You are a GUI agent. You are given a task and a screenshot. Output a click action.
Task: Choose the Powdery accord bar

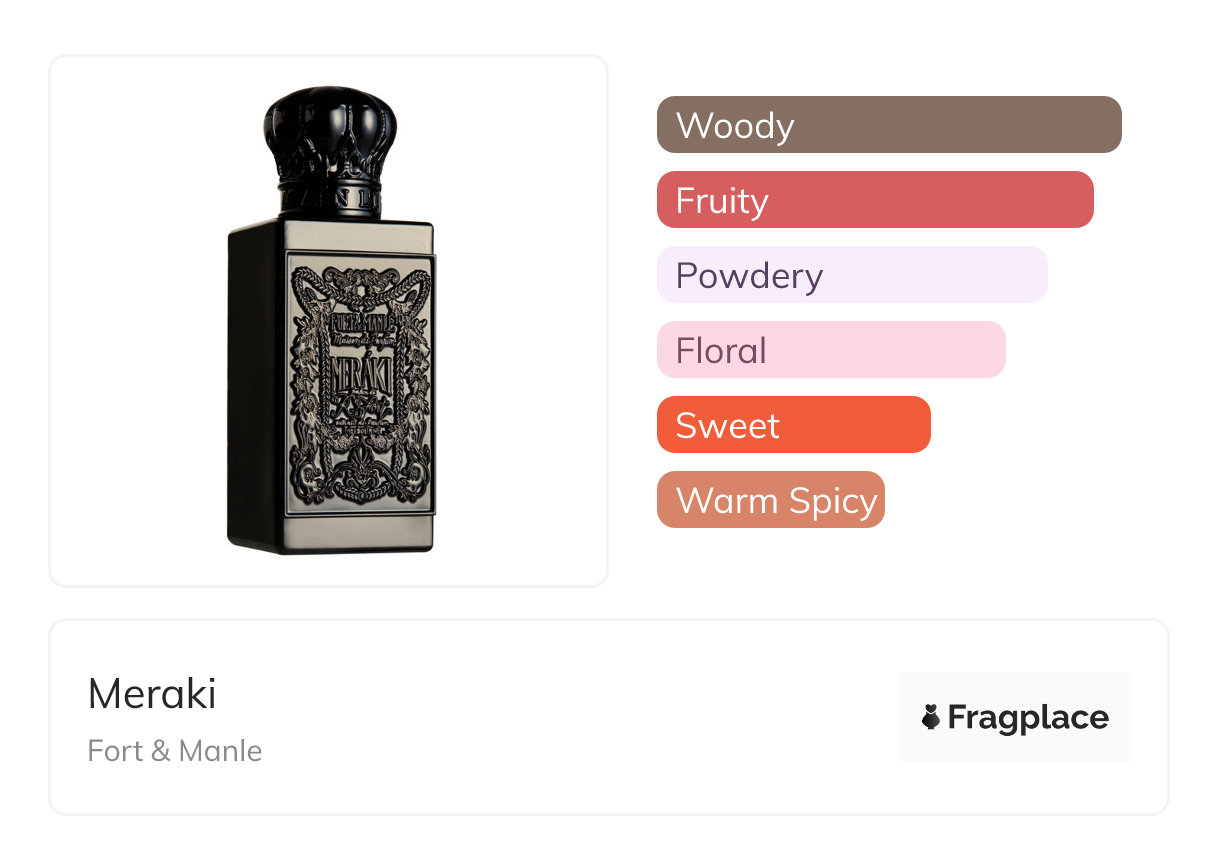coord(851,275)
